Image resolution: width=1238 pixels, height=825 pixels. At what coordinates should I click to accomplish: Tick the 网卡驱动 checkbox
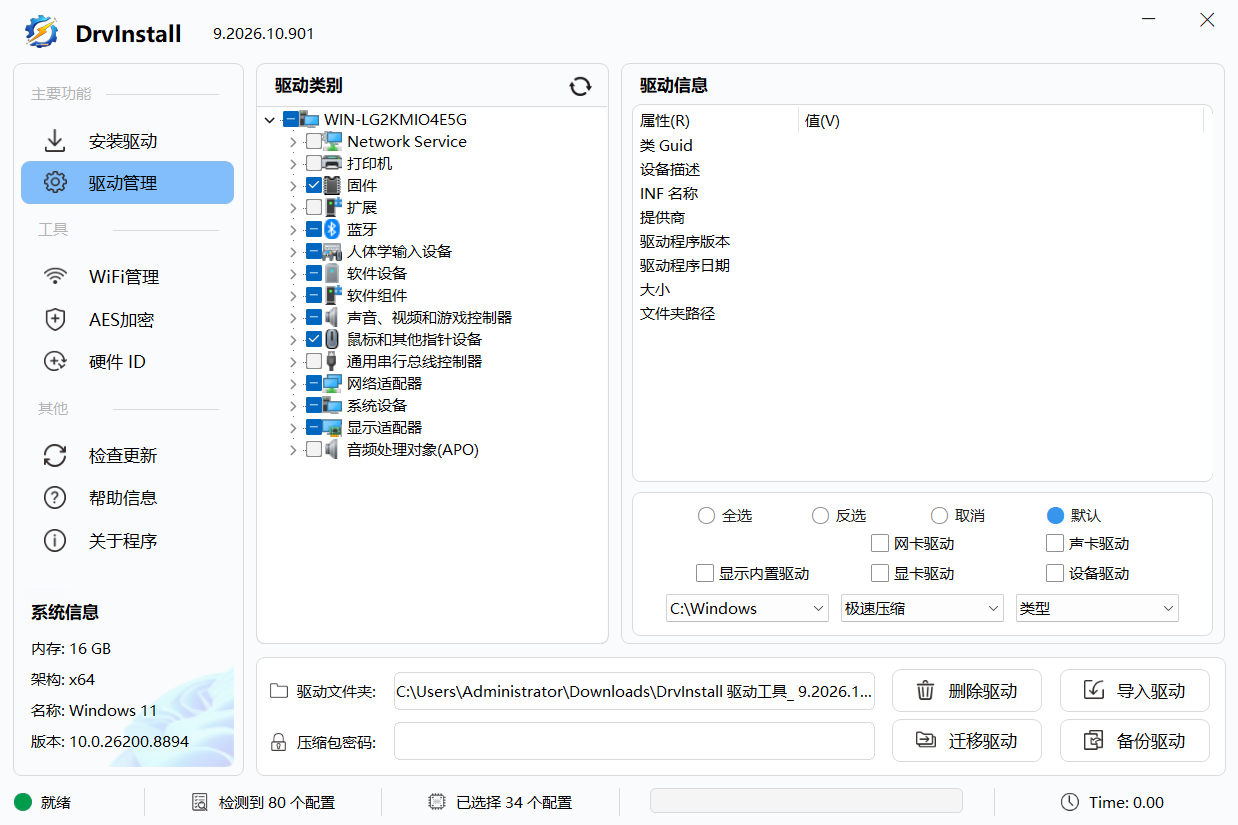pos(880,544)
